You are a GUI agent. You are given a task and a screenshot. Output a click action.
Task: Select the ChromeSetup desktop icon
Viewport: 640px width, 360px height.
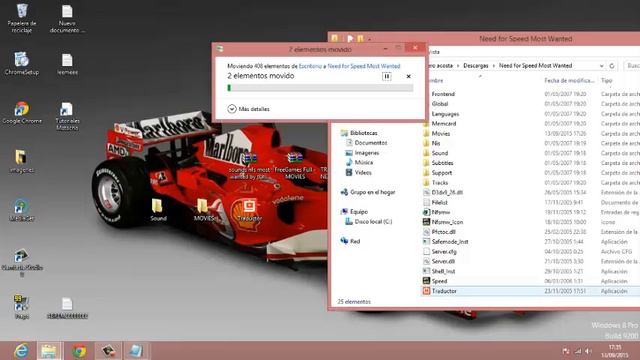pyautogui.click(x=22, y=64)
